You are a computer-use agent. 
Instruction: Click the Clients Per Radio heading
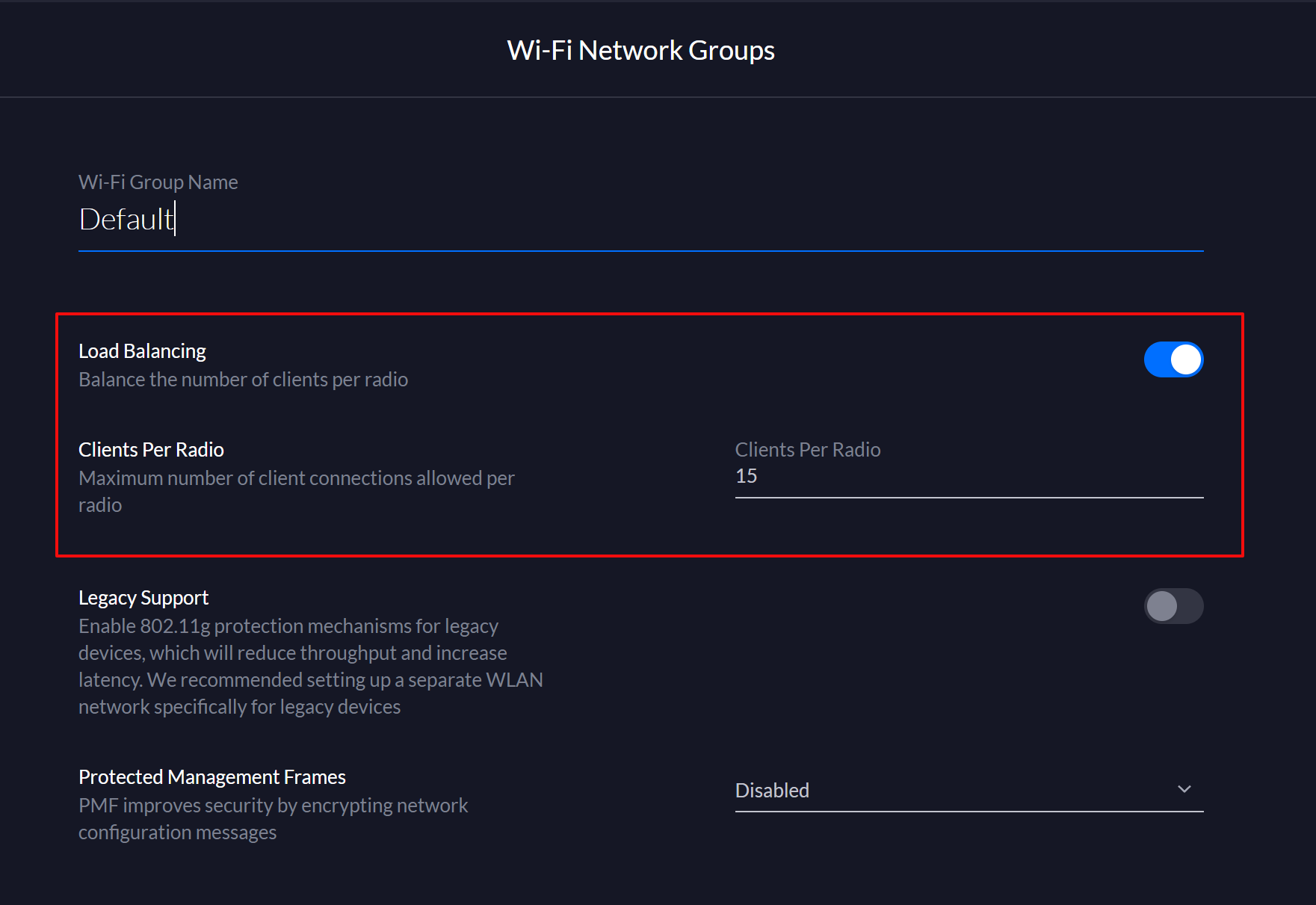(151, 449)
